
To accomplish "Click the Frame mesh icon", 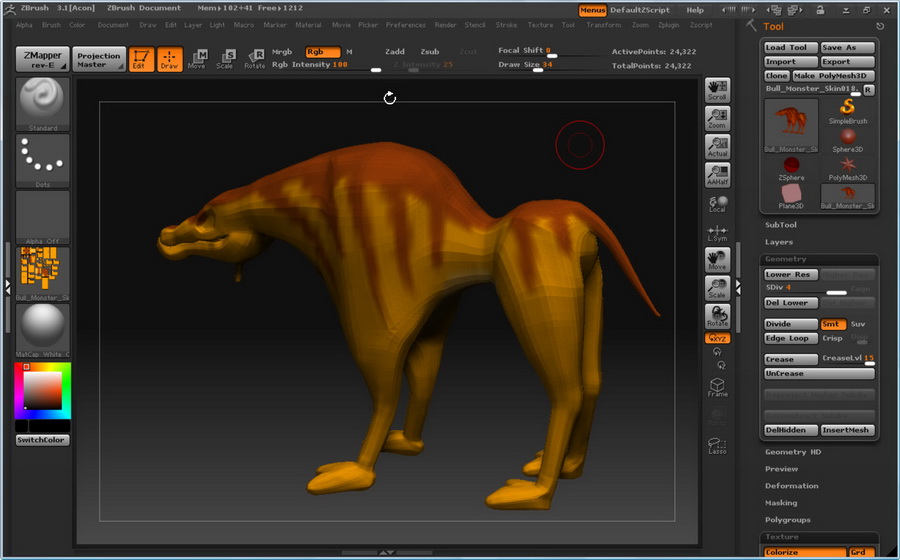I will coord(717,387).
